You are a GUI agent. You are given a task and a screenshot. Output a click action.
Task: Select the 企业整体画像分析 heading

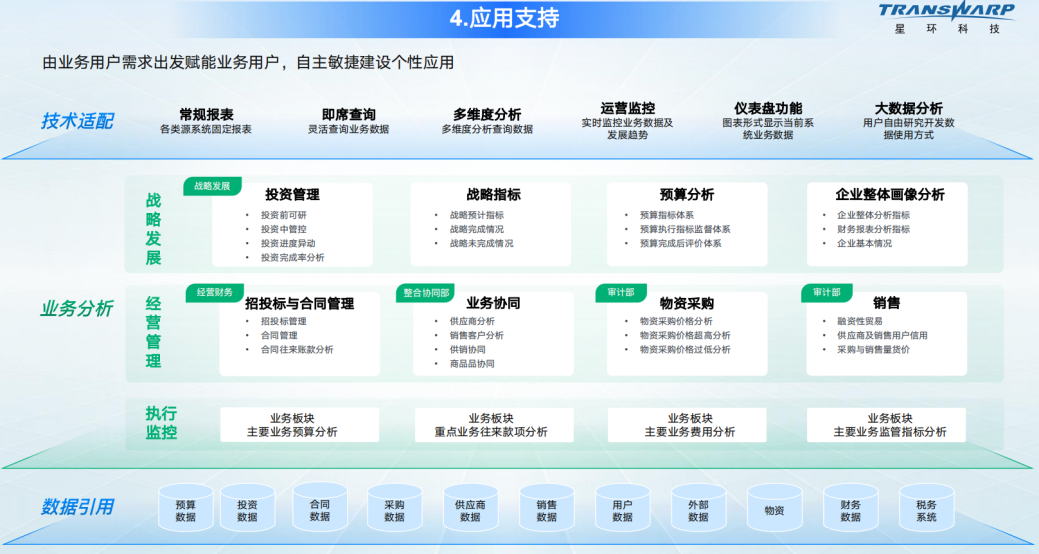point(889,195)
